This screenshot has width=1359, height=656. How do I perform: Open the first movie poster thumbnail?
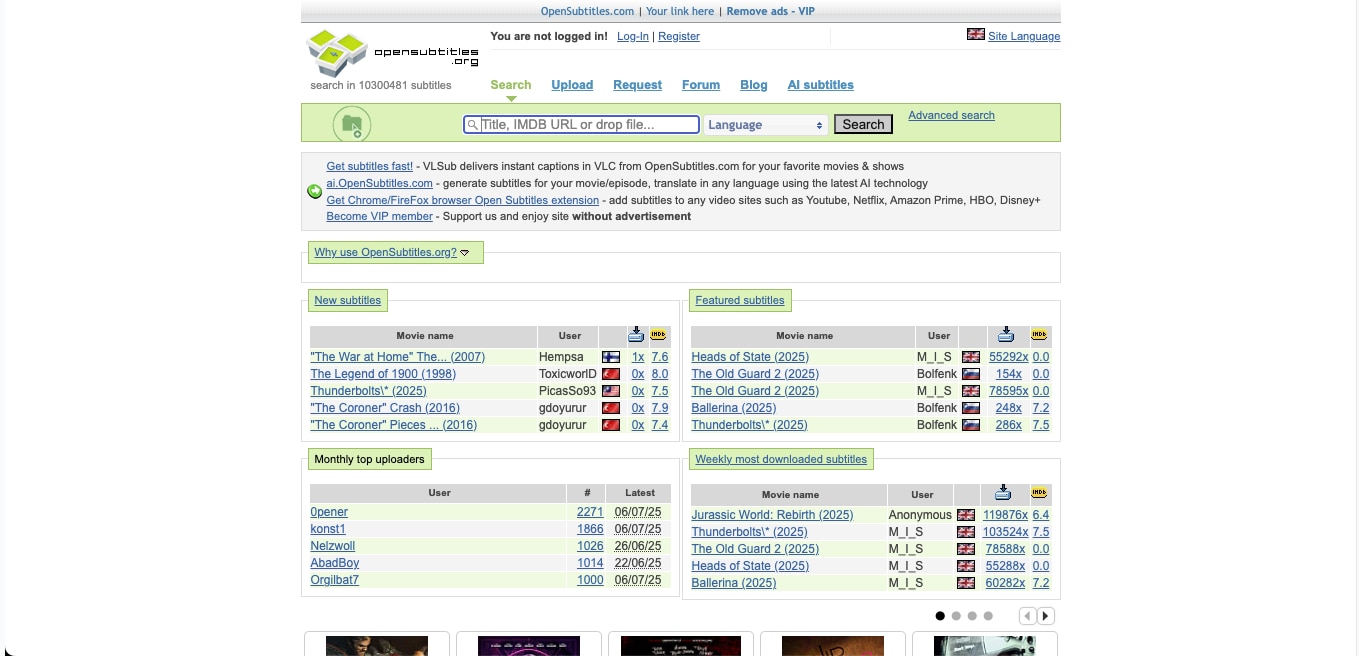[377, 646]
